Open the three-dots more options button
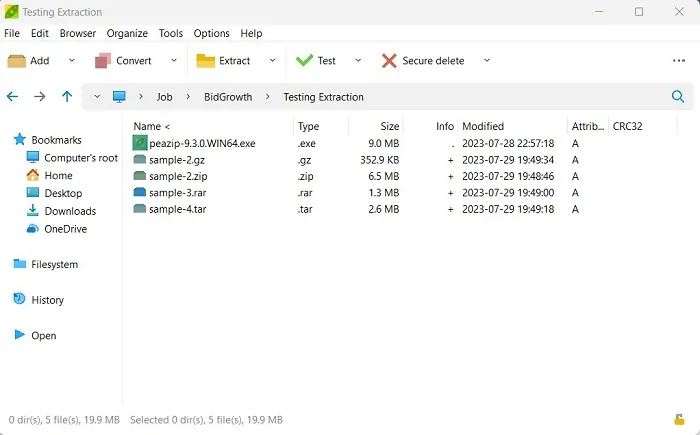Screen dimensions: 700x435 point(679,61)
